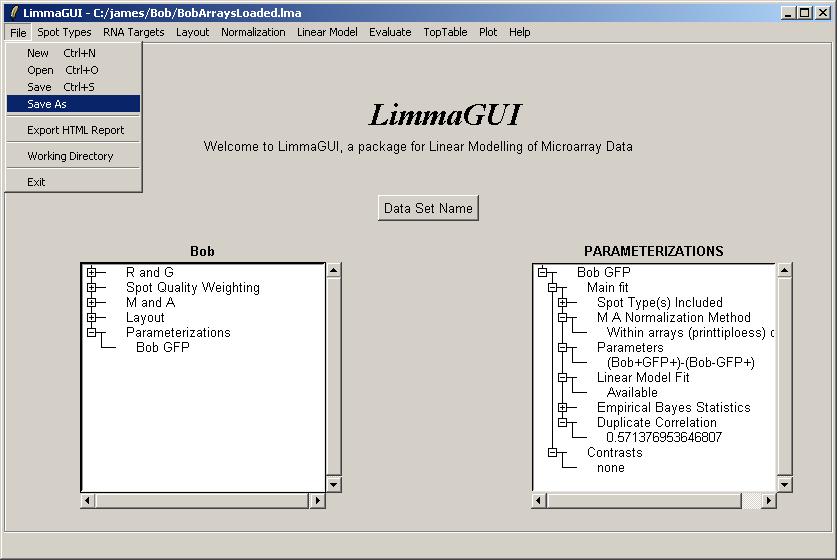Screen dimensions: 837x560
Task: Collapse the Parameterizations node in Bob tree
Action: point(92,332)
